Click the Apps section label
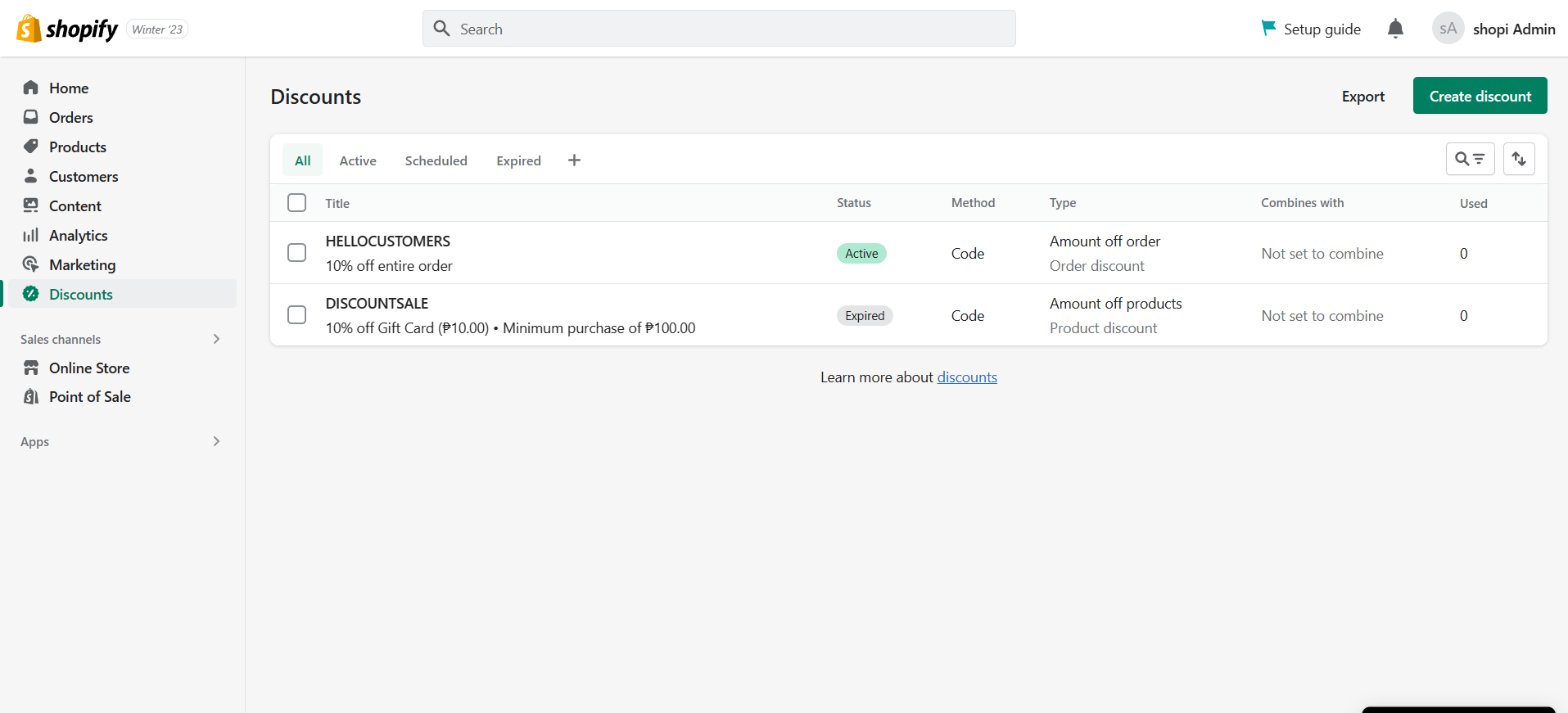The image size is (1568, 713). click(34, 441)
